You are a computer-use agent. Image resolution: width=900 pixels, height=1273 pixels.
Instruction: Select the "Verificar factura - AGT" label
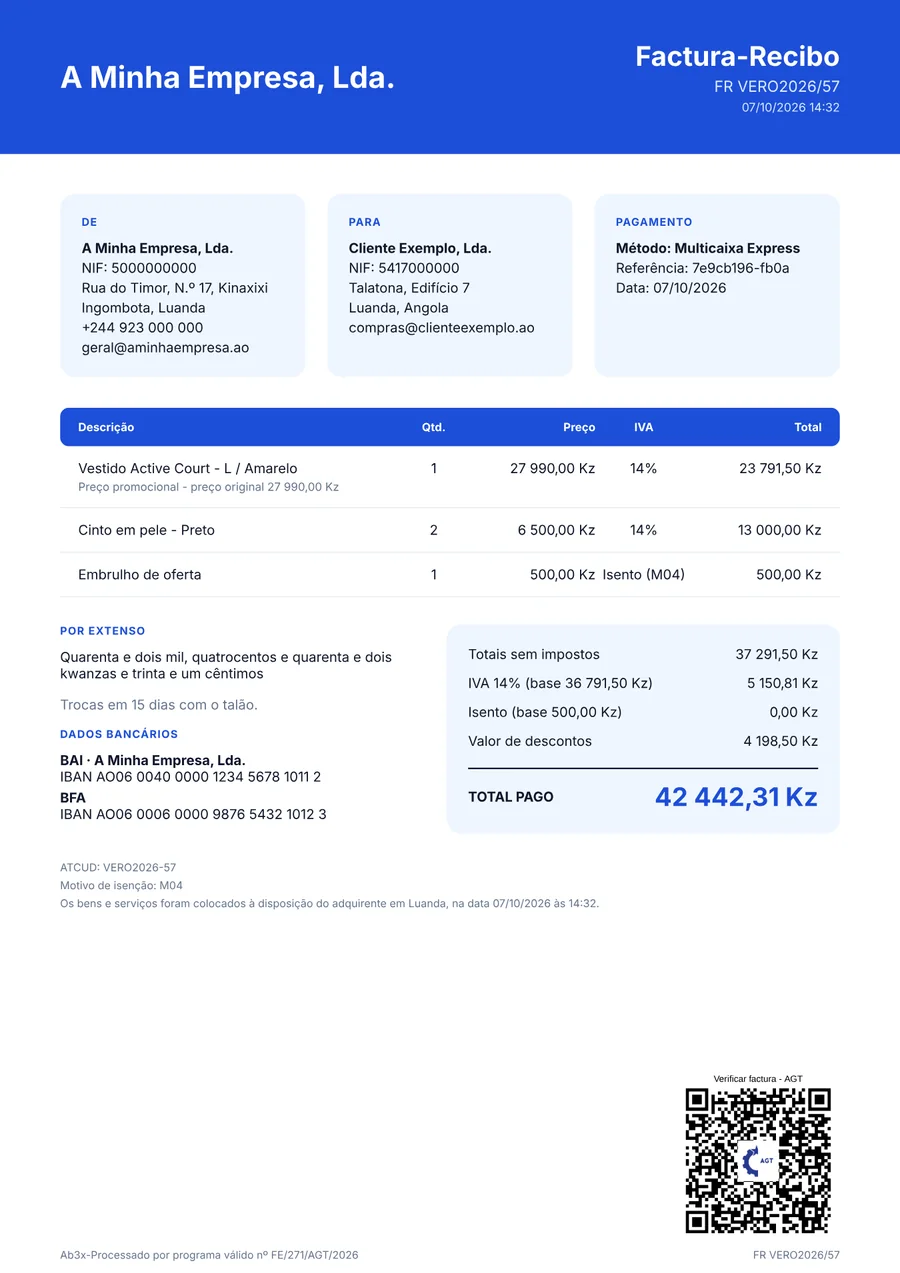(x=758, y=1079)
